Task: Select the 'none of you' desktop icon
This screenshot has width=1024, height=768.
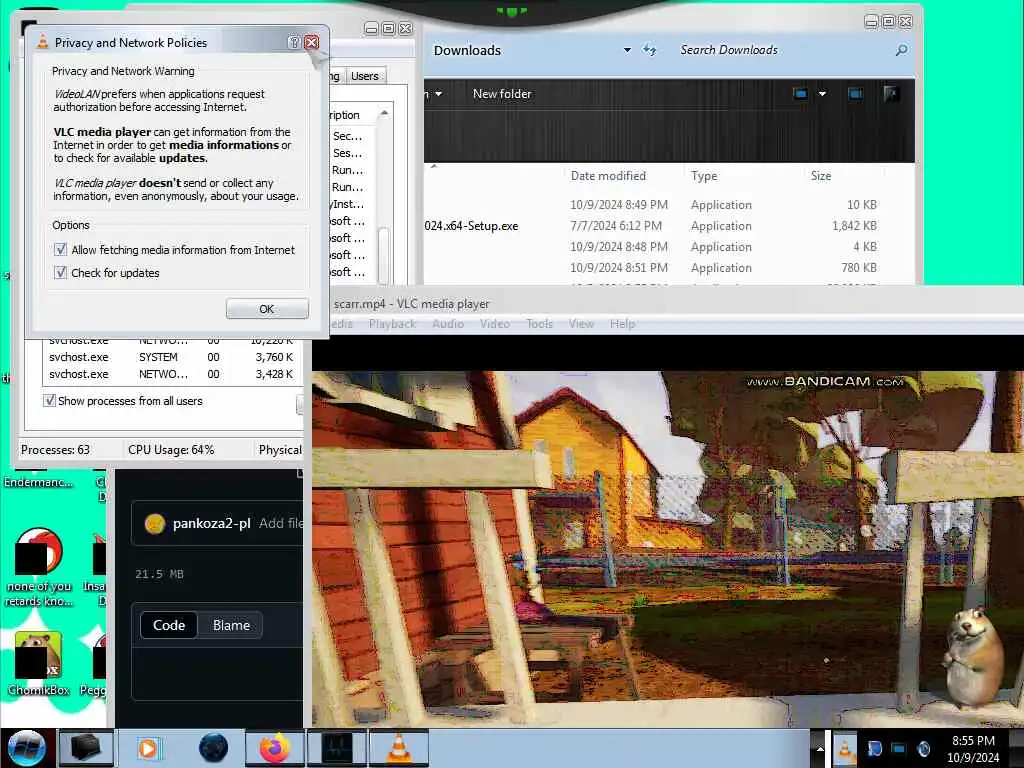Action: pyautogui.click(x=39, y=568)
